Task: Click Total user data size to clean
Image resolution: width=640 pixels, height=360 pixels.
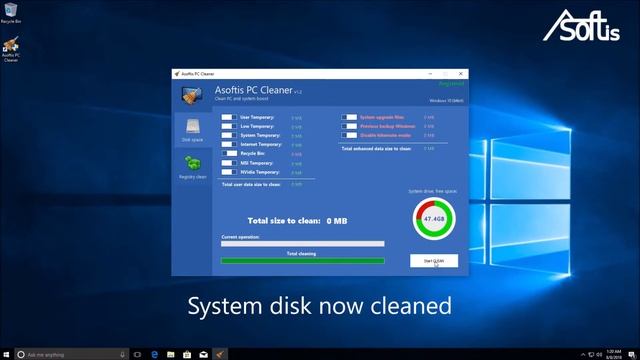Action: coord(251,184)
